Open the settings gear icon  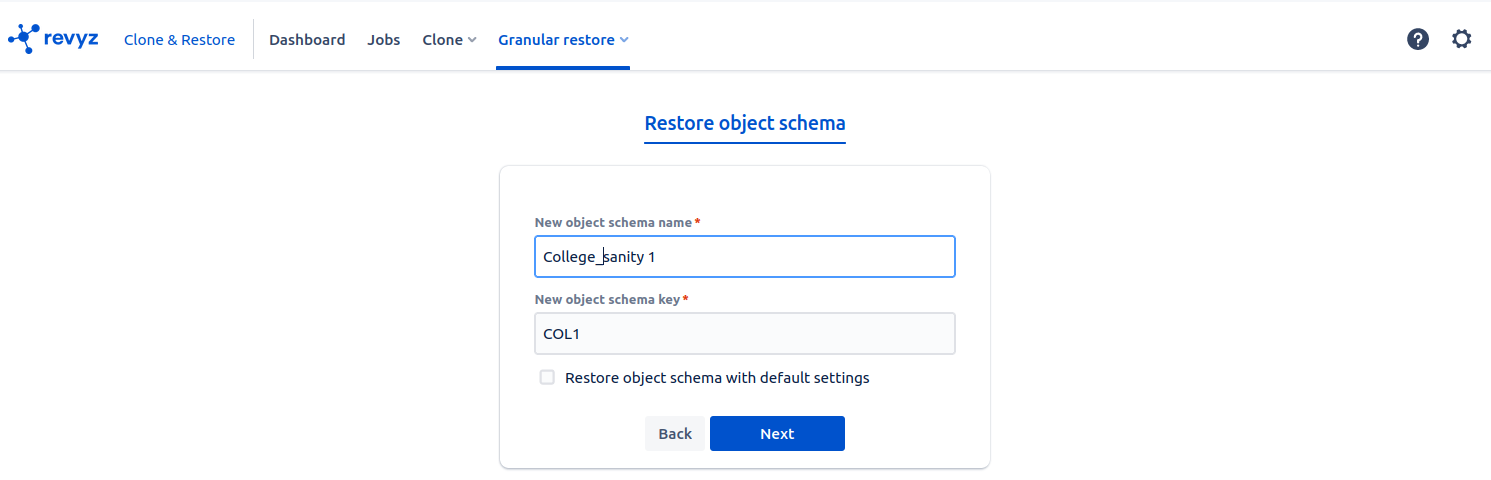[1461, 40]
